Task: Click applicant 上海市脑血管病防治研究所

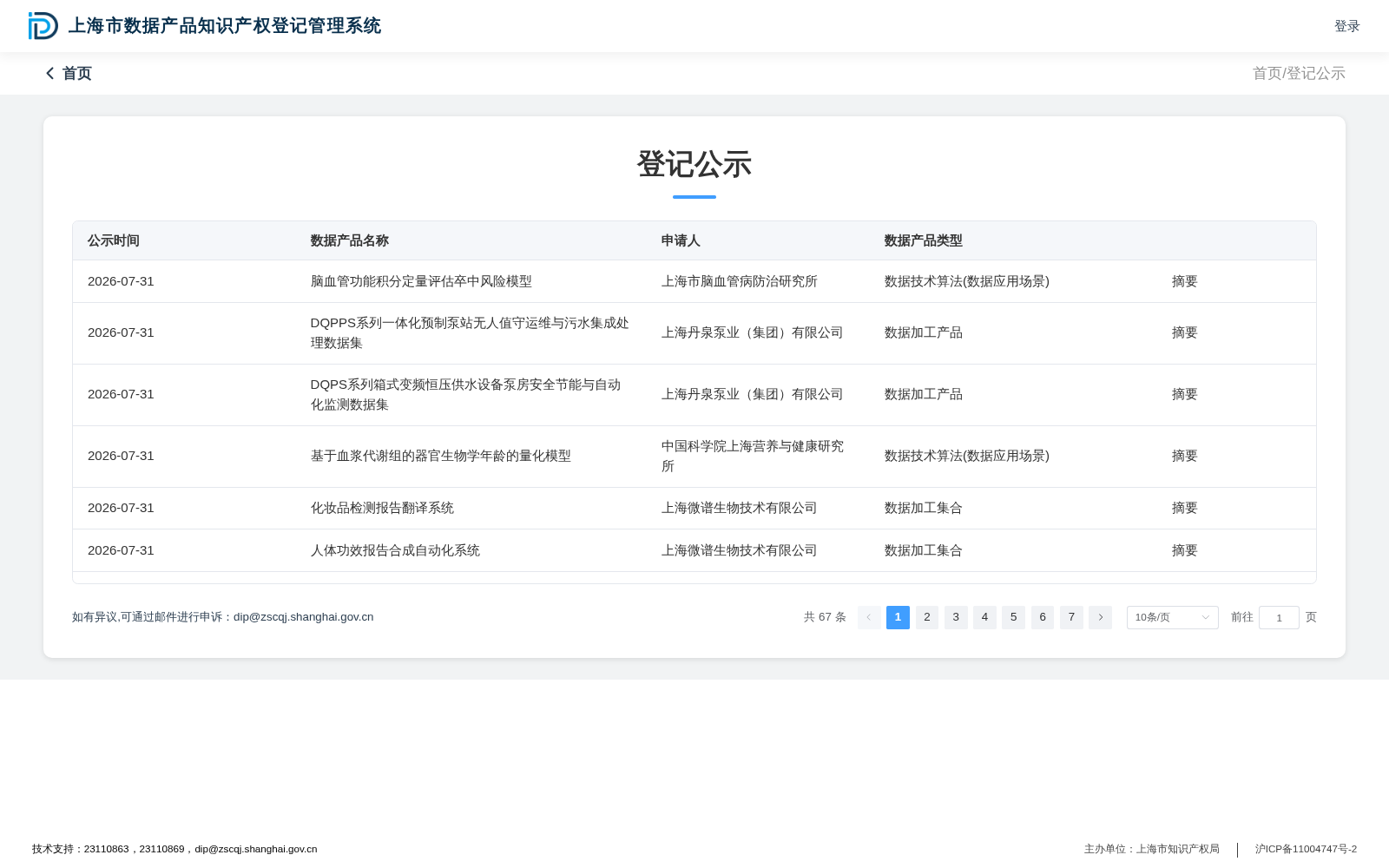Action: 740,281
